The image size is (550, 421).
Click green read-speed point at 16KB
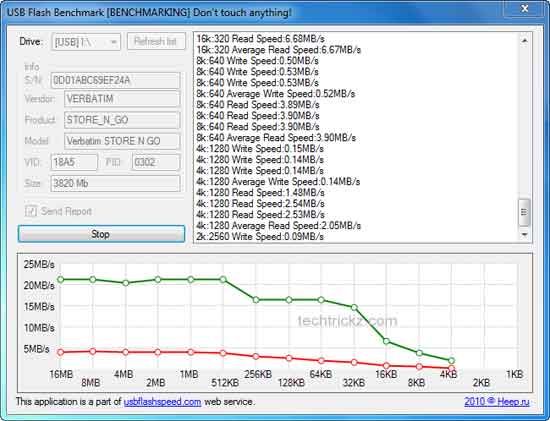pyautogui.click(x=386, y=341)
